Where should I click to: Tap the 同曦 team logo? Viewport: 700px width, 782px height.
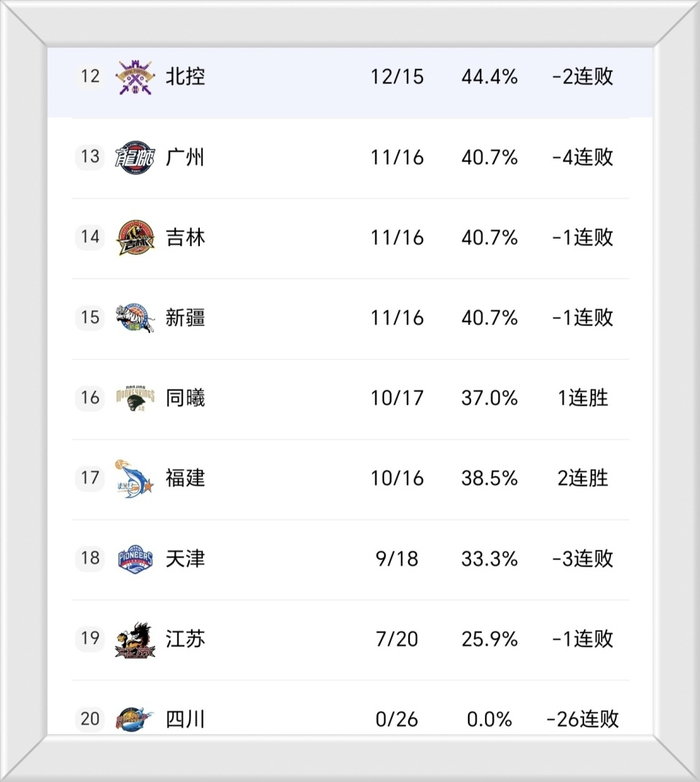[x=135, y=398]
